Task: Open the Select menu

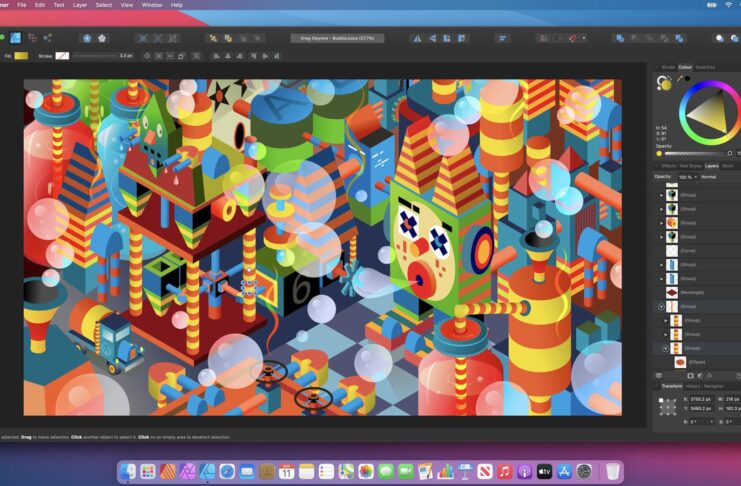Action: point(104,5)
